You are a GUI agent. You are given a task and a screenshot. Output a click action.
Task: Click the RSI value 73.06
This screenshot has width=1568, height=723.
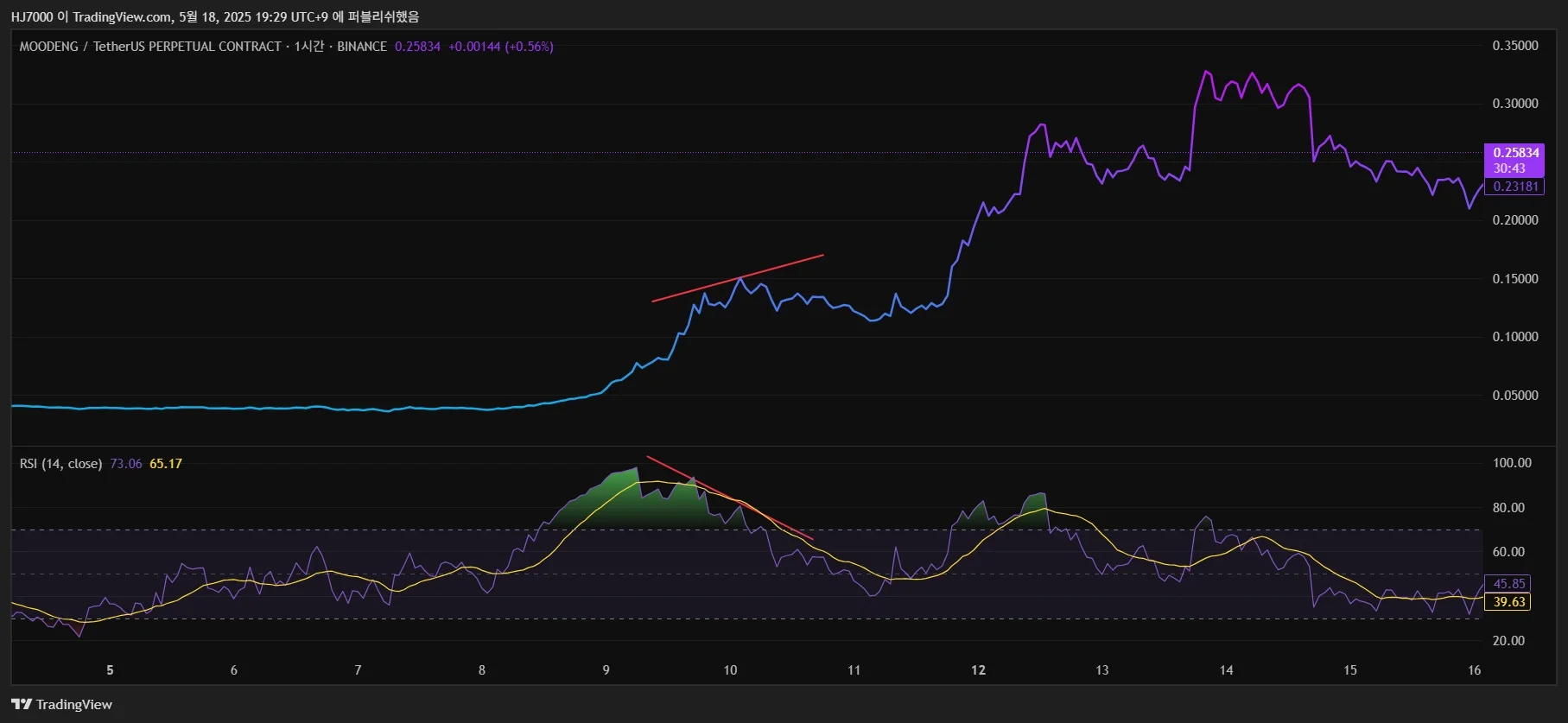(x=126, y=464)
